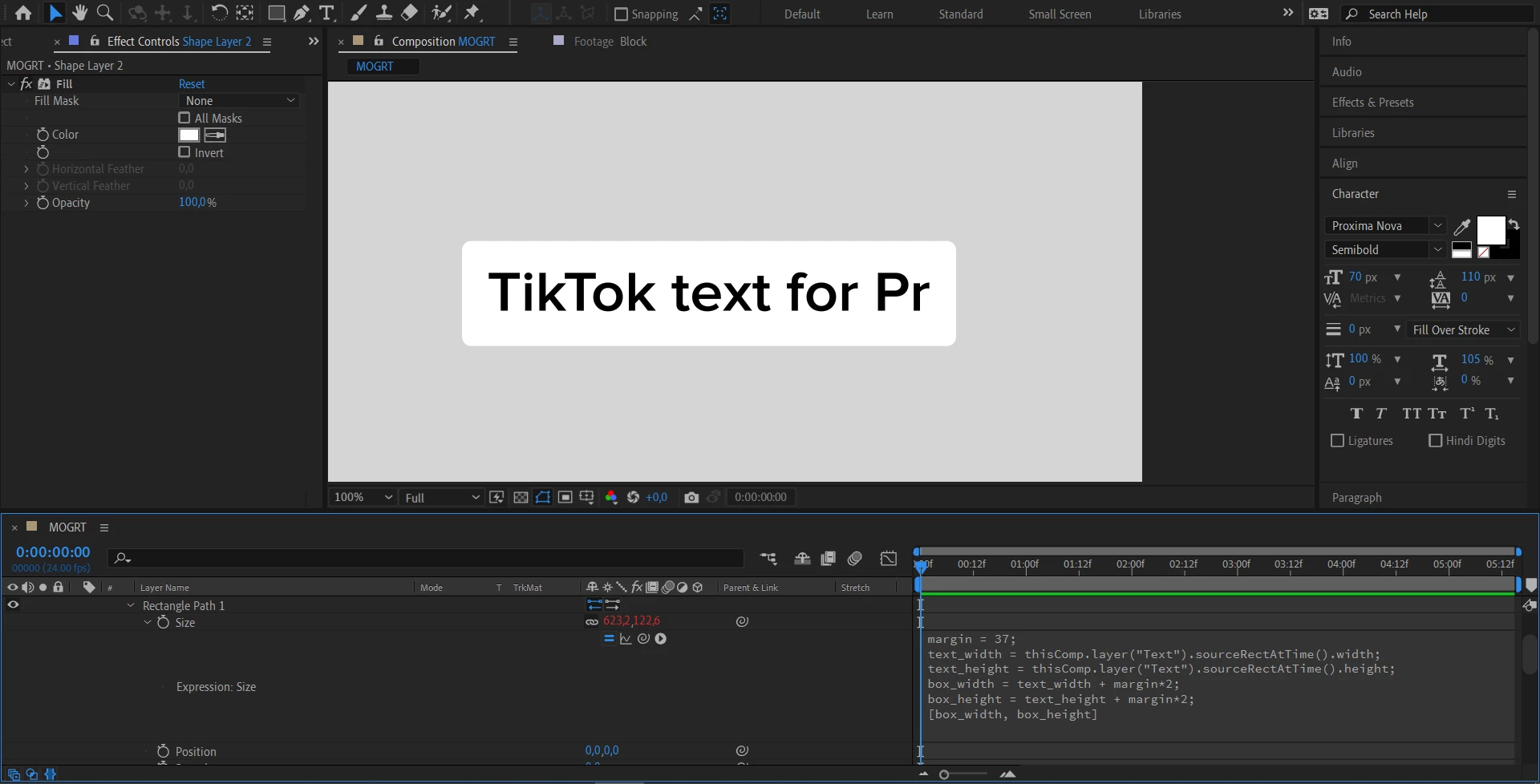Click the Reset link for Fill effect
This screenshot has height=784, width=1540.
(x=192, y=84)
